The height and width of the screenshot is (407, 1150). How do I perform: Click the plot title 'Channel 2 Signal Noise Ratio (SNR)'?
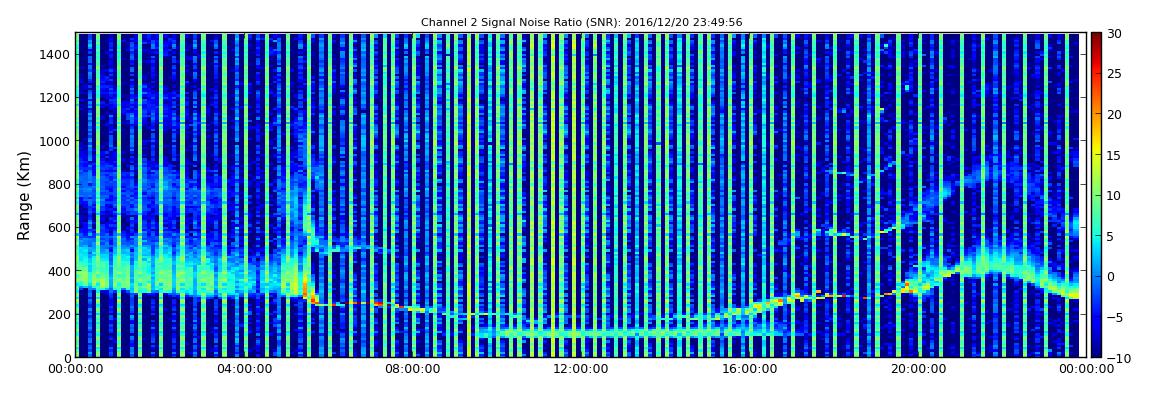coord(582,23)
